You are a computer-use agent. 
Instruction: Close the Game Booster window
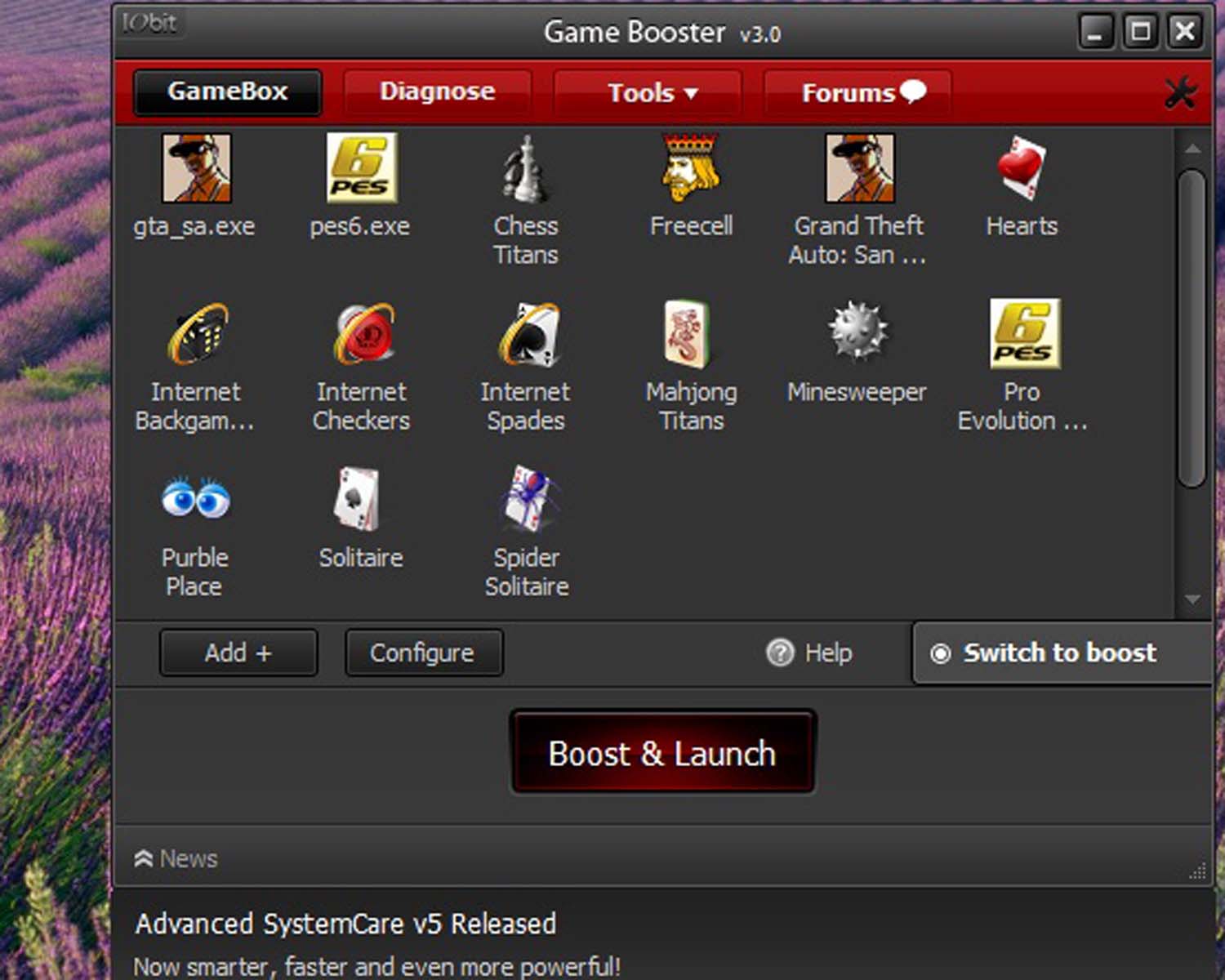[x=1184, y=32]
